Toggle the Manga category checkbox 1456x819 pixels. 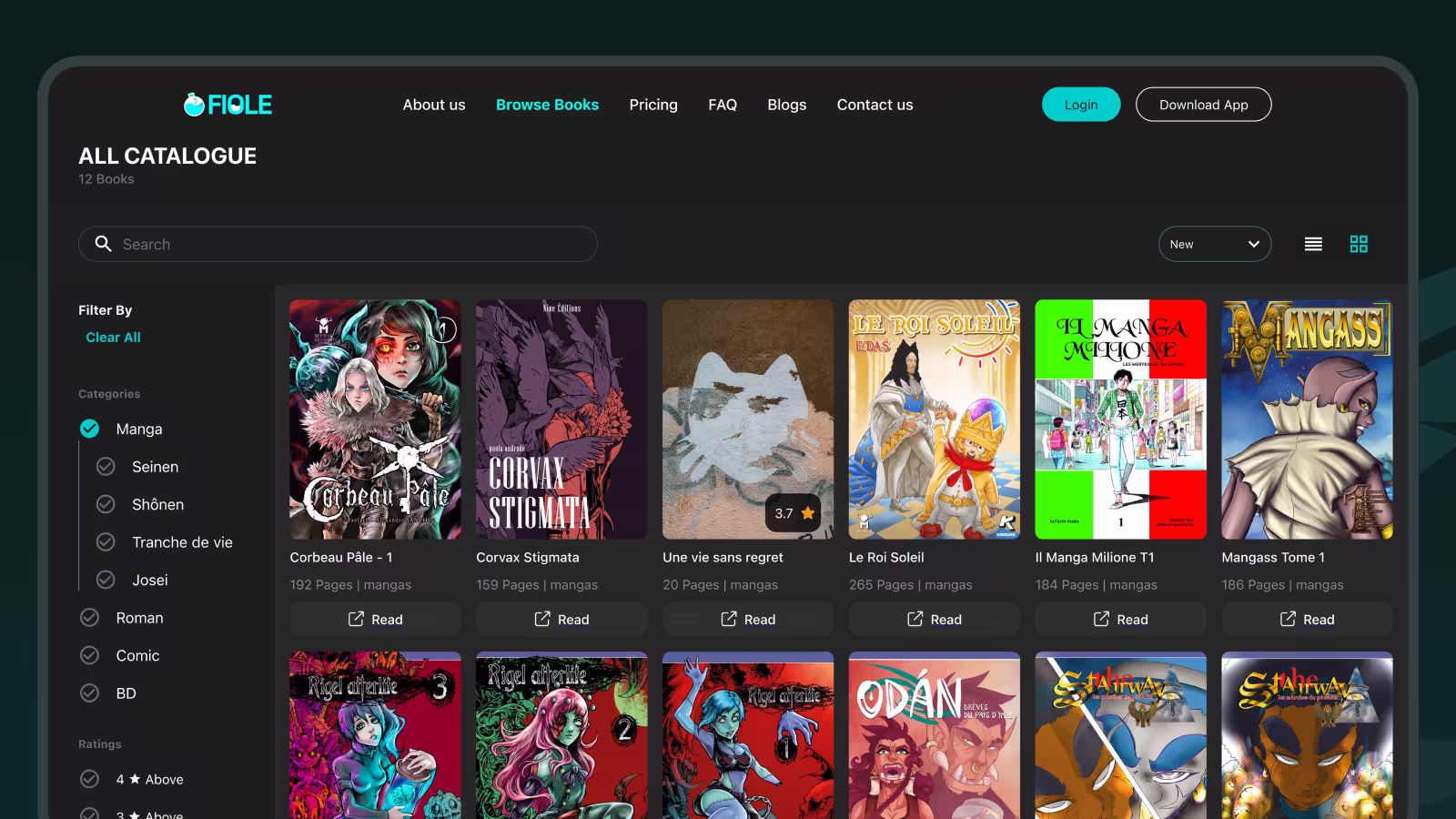(x=89, y=429)
